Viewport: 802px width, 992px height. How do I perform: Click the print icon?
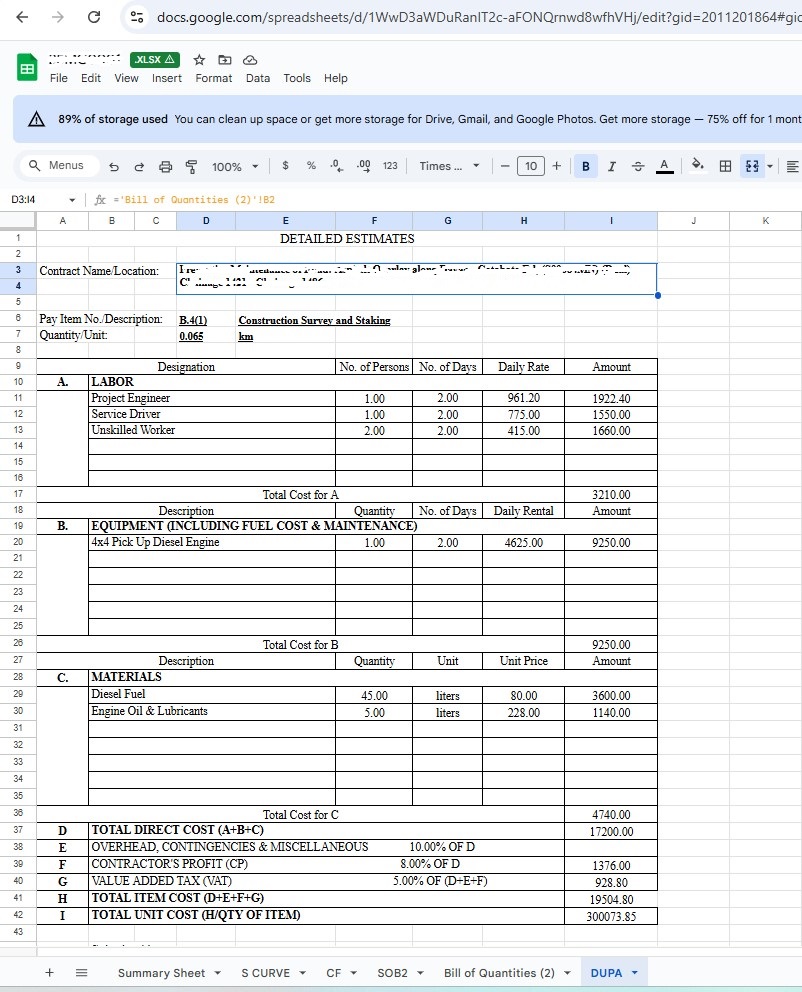click(x=165, y=166)
